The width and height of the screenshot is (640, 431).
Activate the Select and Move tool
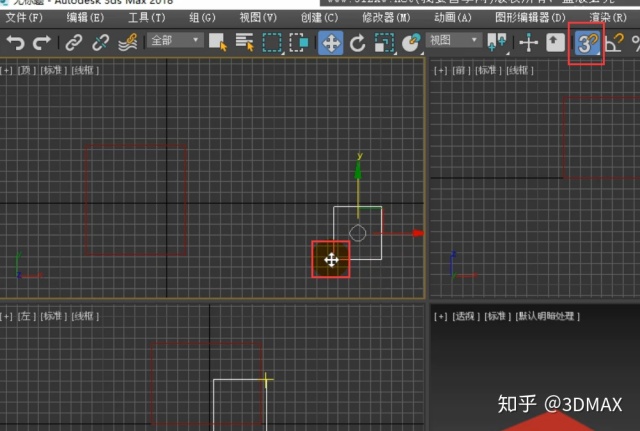(x=331, y=42)
